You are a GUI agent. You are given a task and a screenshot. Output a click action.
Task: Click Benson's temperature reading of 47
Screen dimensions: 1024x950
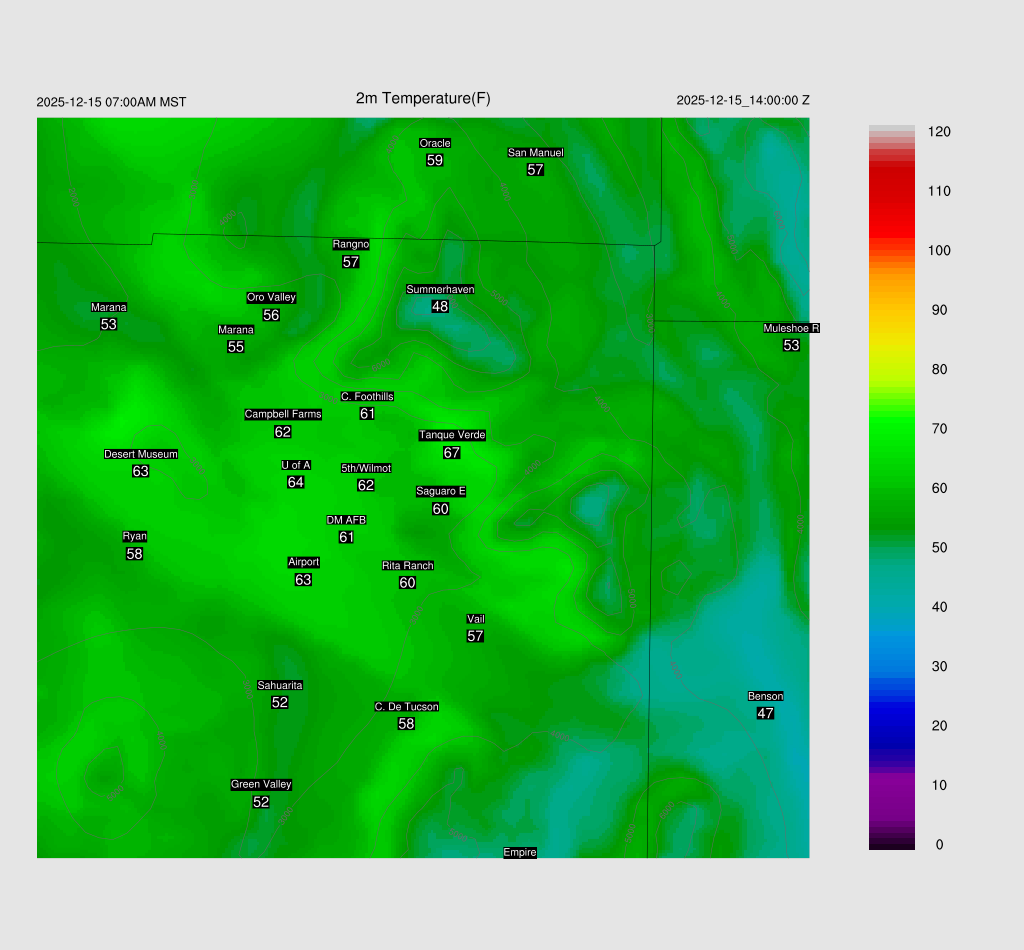(765, 713)
